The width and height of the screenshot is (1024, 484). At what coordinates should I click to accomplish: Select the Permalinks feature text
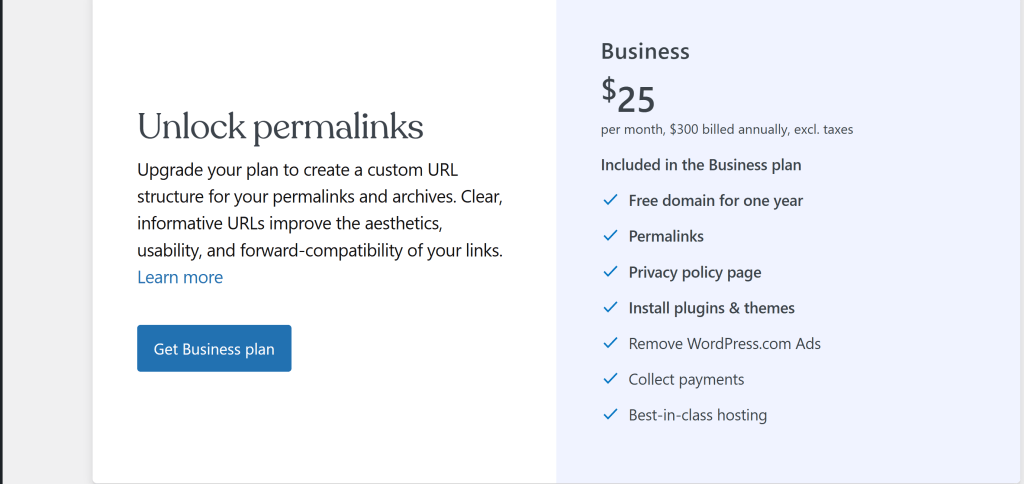click(x=666, y=237)
